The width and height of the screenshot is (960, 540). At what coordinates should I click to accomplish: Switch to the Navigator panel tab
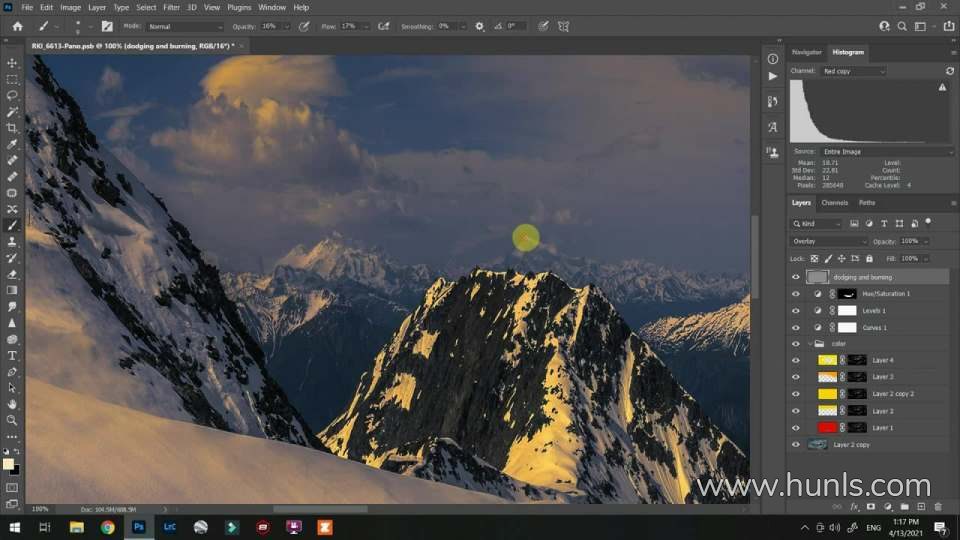(x=806, y=52)
